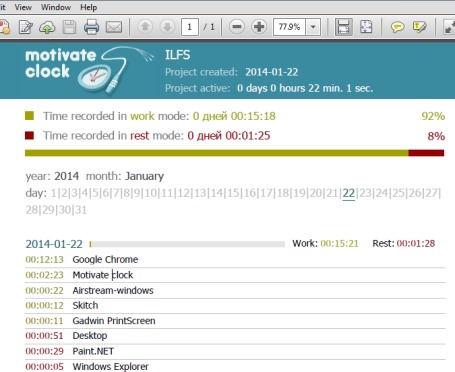
Task: Select day 22 in calendar row
Action: (349, 193)
